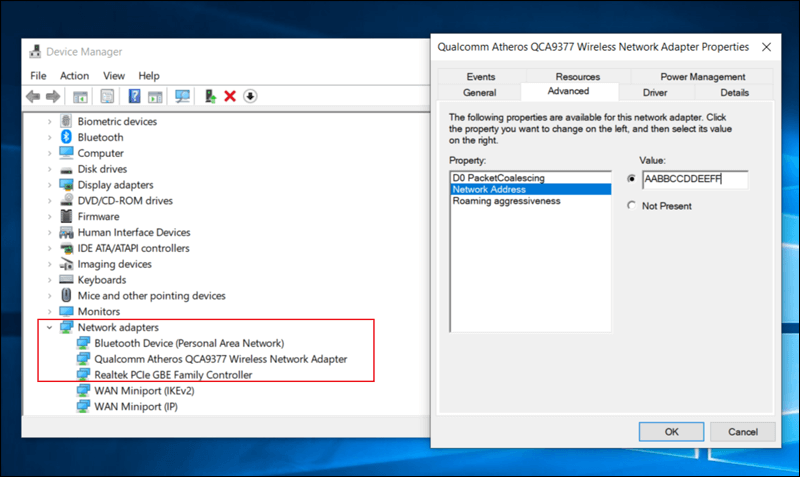
Task: Select the Value radio button
Action: [632, 179]
